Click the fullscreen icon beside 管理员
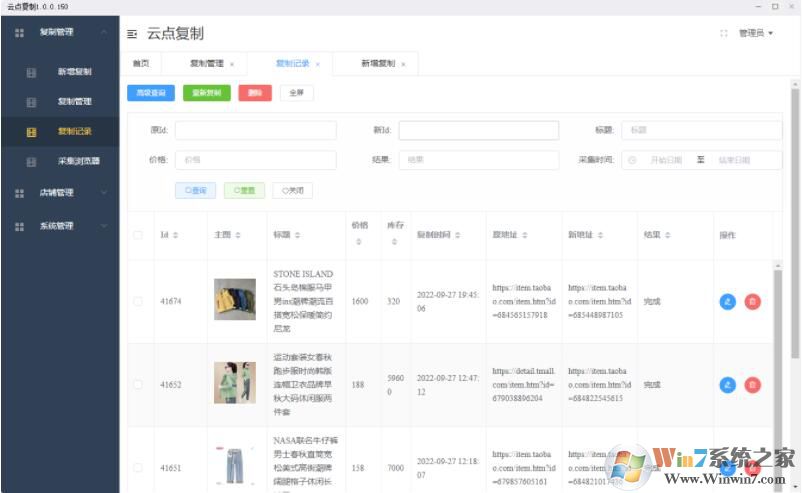This screenshot has height=493, width=802. (723, 34)
